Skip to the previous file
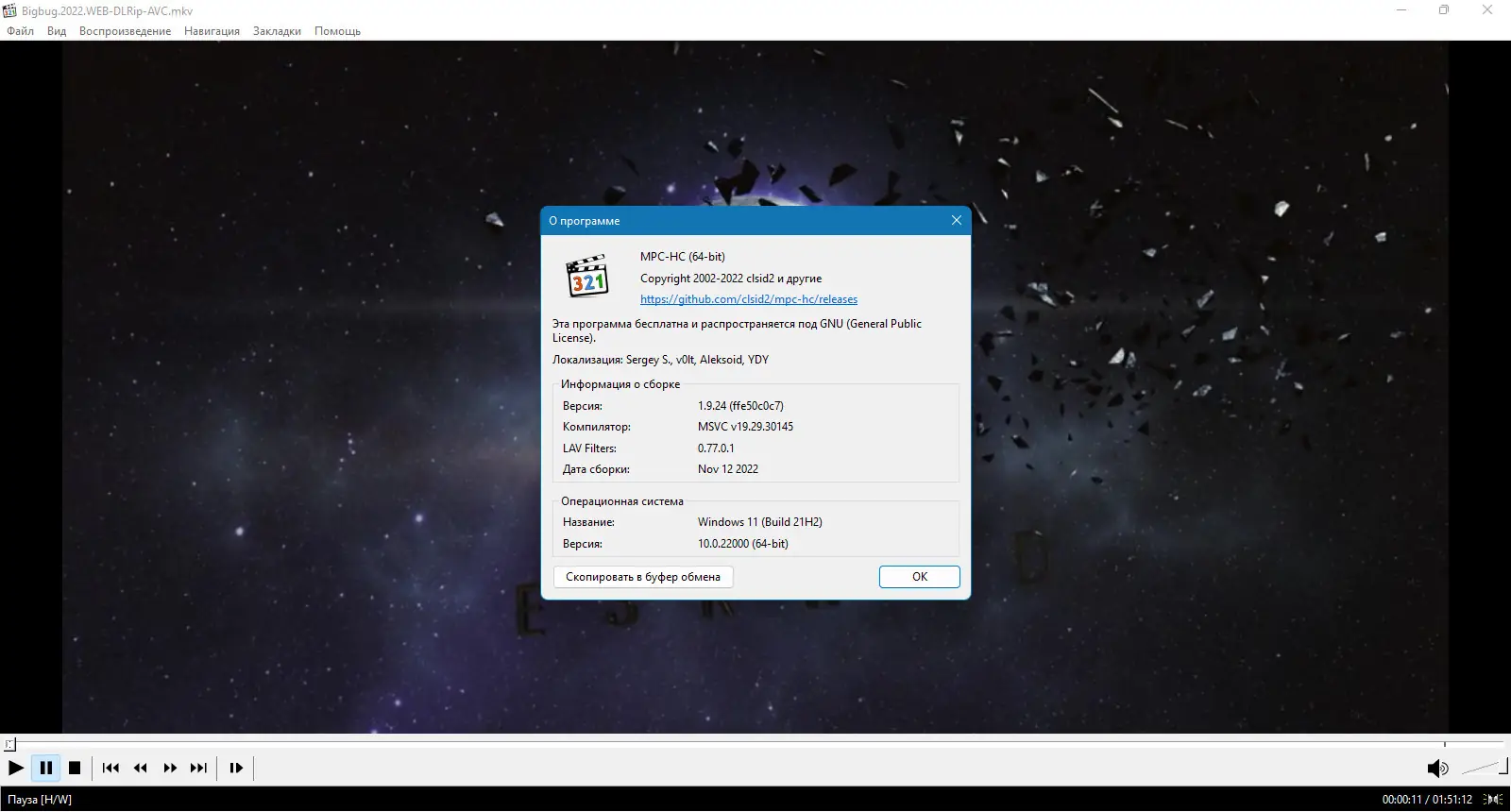Viewport: 1511px width, 812px height. 110,769
